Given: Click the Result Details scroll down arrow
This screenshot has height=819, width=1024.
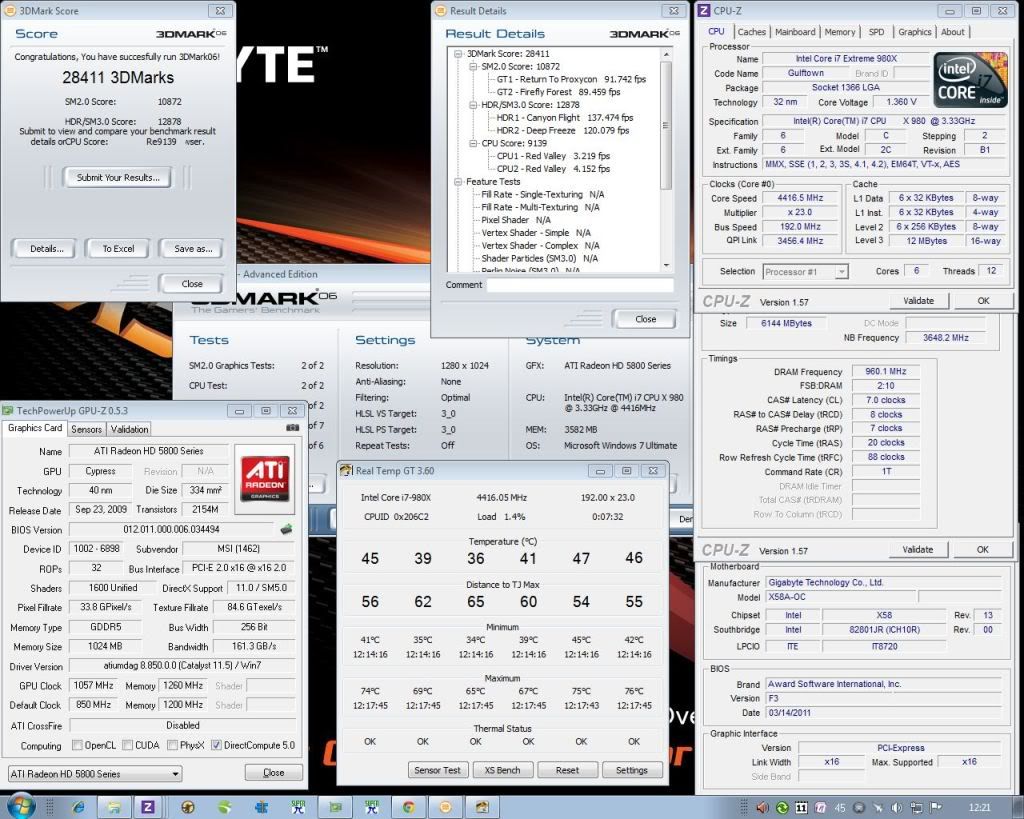Looking at the screenshot, I should click(x=665, y=265).
